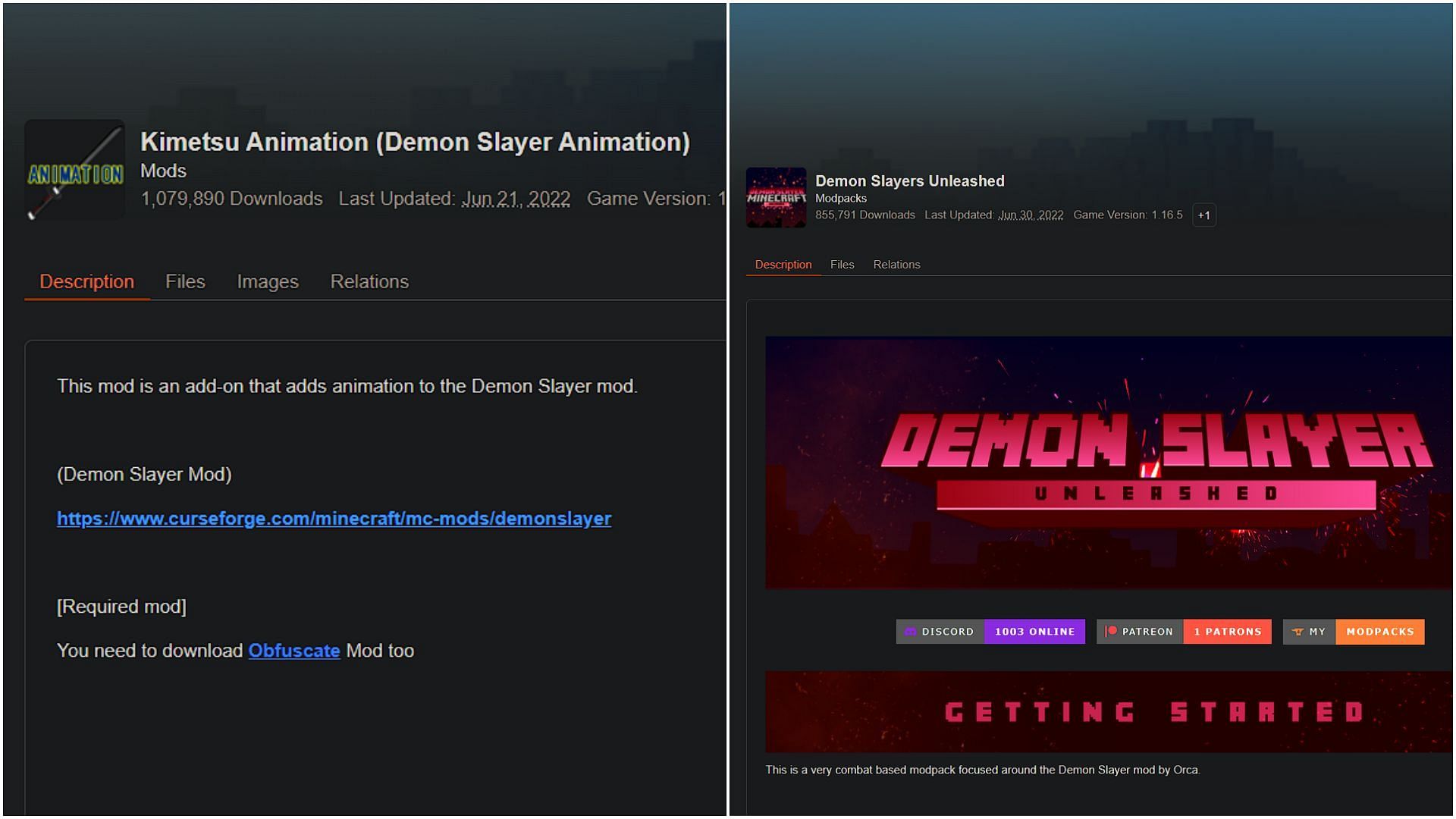Screen dimensions: 1456x819
Task: Open the Files tab on left panel
Action: (x=185, y=281)
